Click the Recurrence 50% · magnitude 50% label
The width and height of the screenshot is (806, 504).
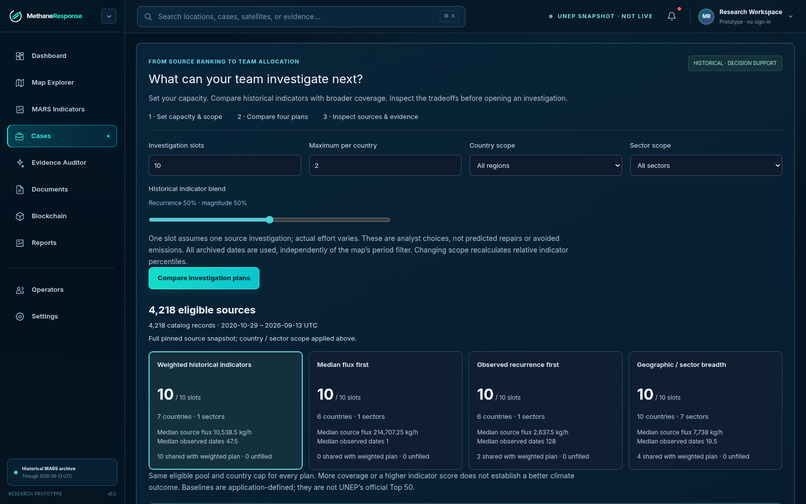tap(197, 203)
